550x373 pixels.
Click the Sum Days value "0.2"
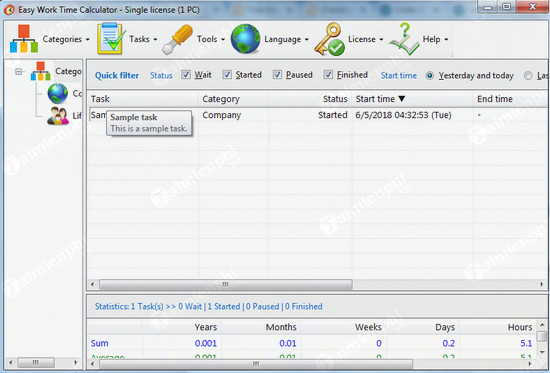point(449,343)
